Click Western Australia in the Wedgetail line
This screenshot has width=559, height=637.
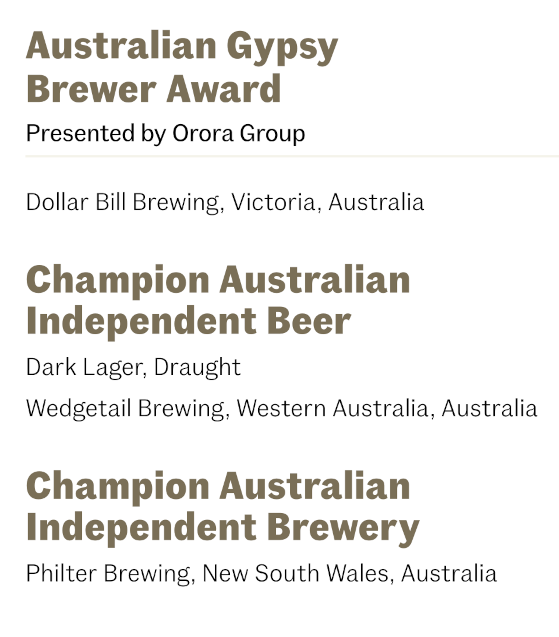point(333,408)
